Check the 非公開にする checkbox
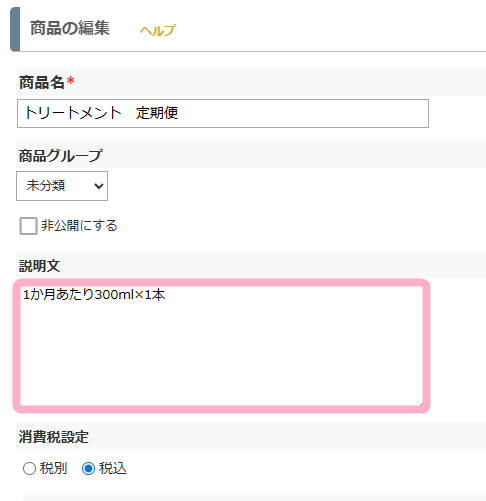Viewport: 486px width, 501px height. click(28, 226)
